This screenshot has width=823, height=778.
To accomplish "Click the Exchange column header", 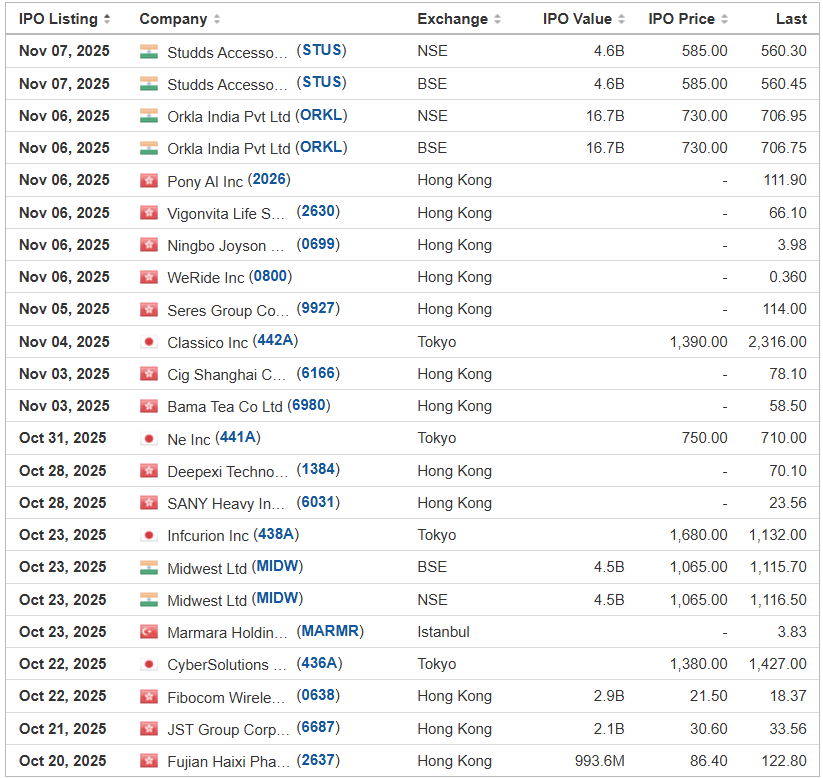I will [x=452, y=19].
